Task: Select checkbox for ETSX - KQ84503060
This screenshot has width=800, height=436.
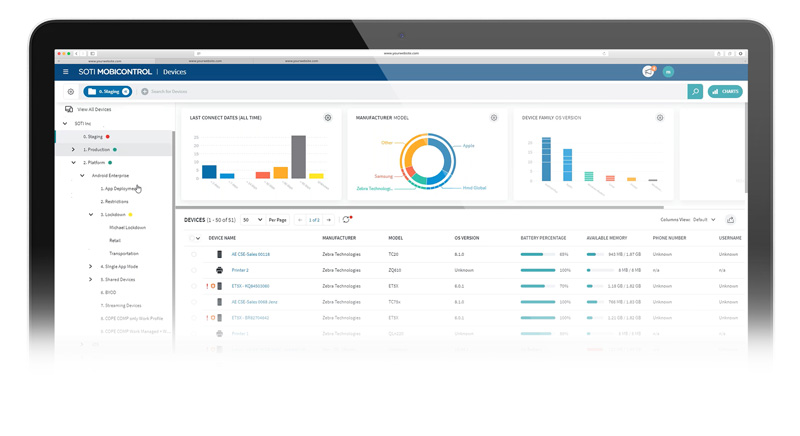Action: pyautogui.click(x=194, y=286)
